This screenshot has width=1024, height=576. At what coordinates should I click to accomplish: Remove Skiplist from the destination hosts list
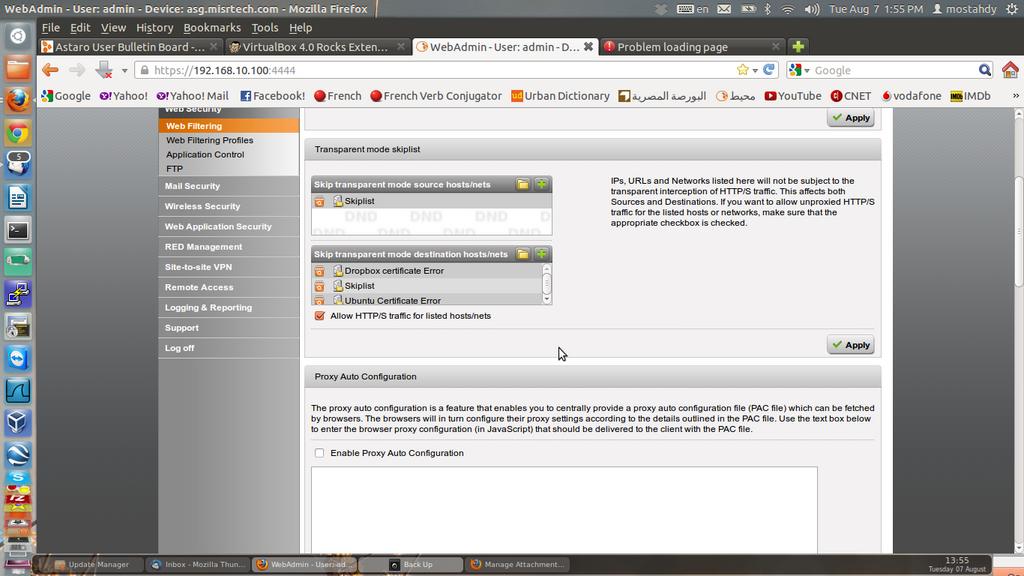(319, 285)
